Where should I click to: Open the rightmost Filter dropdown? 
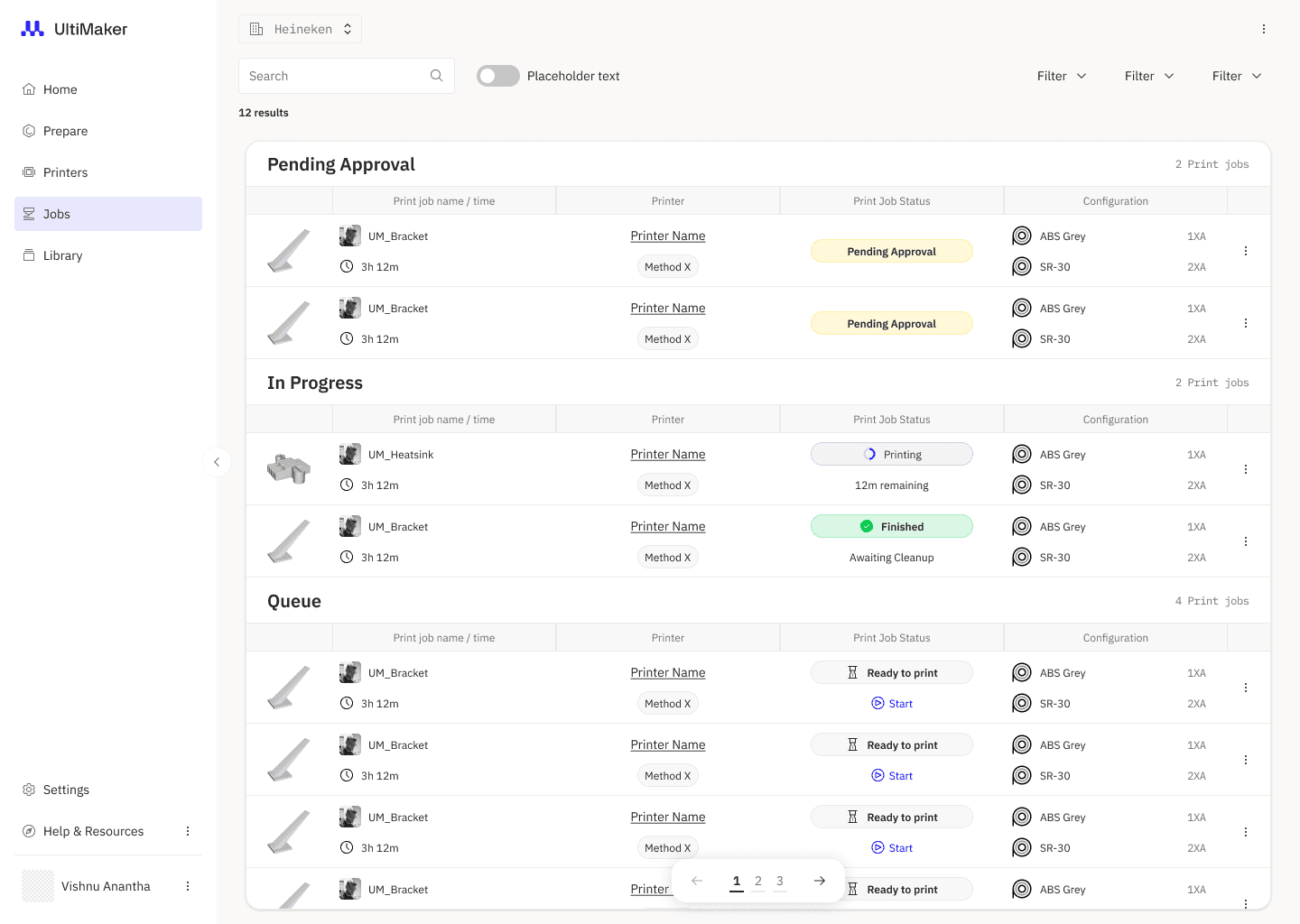(x=1237, y=76)
